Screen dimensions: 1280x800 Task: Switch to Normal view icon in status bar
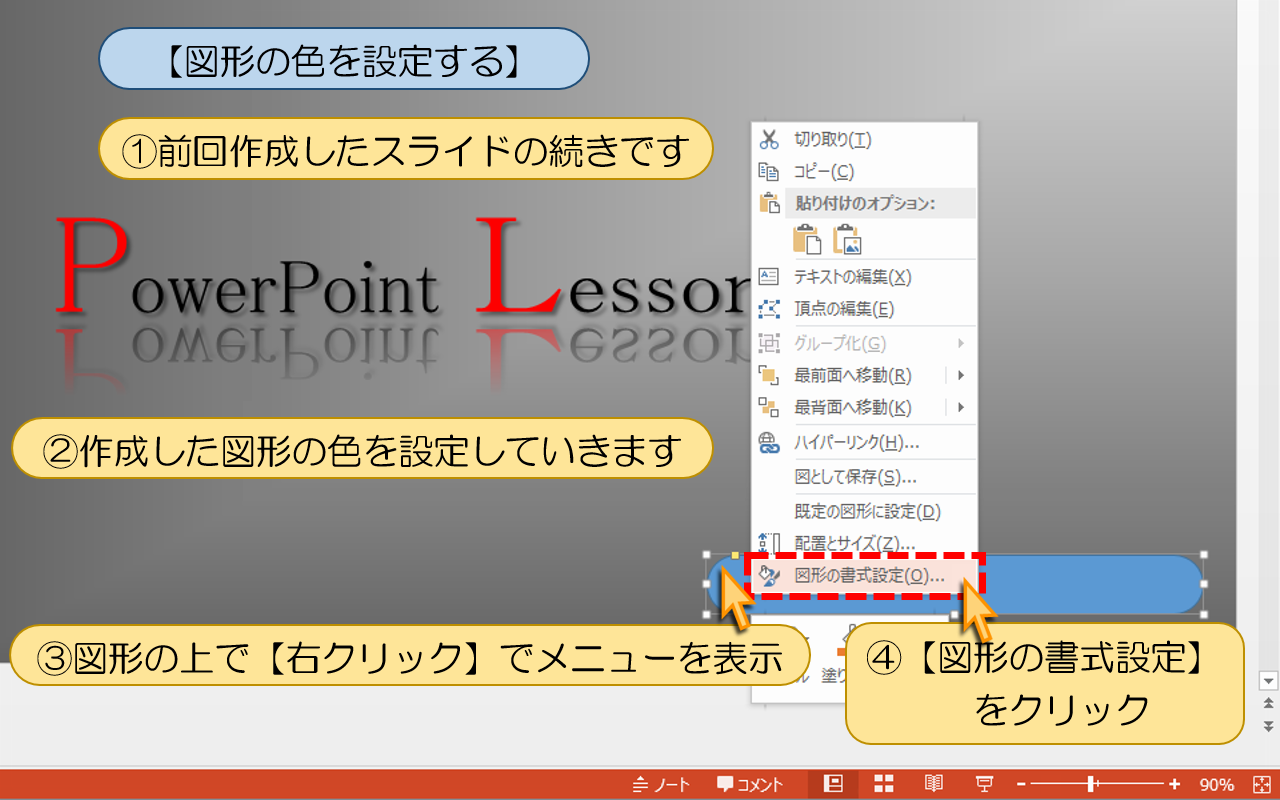tap(832, 785)
